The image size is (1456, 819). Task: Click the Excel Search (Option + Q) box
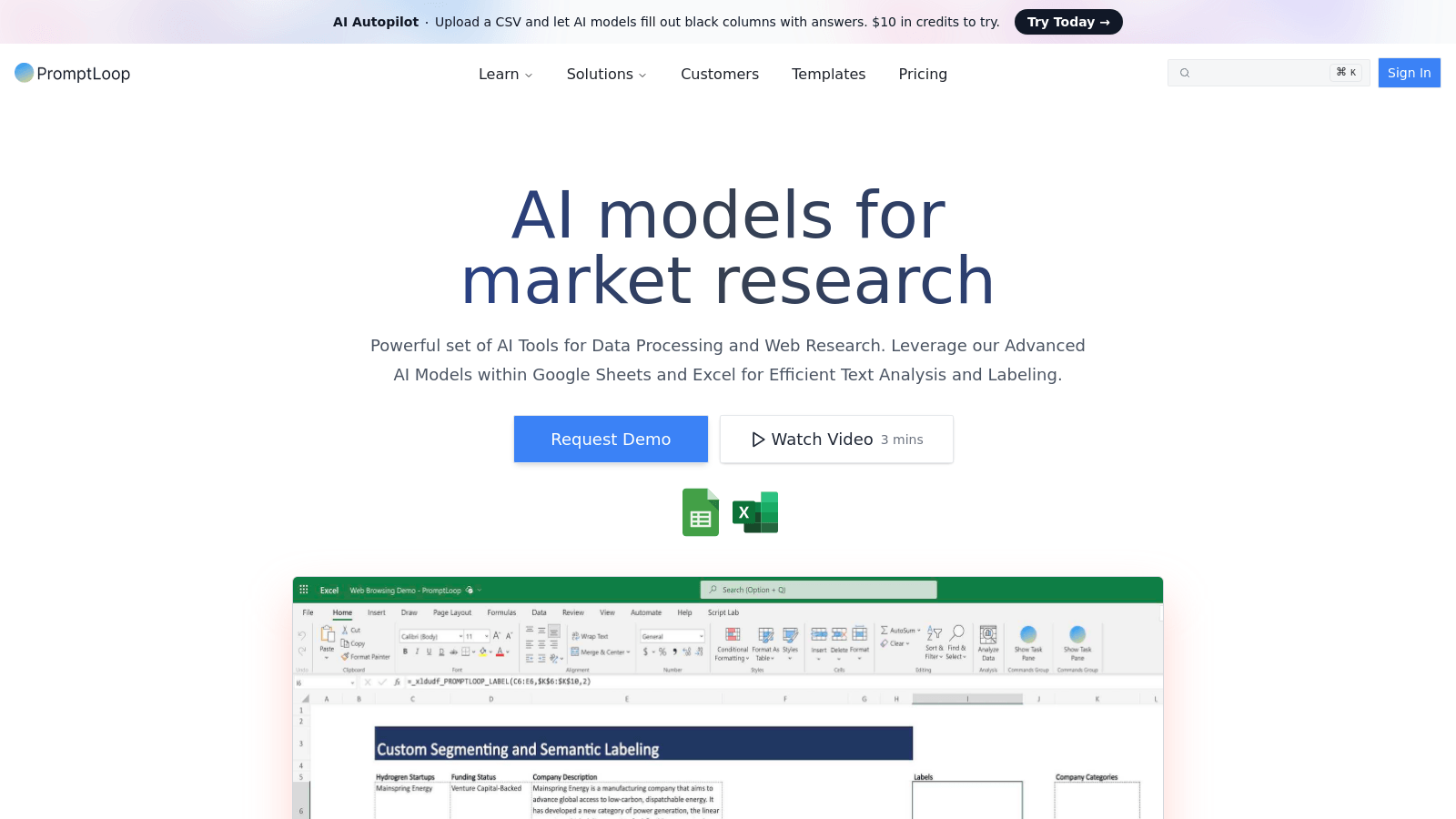[x=818, y=590]
